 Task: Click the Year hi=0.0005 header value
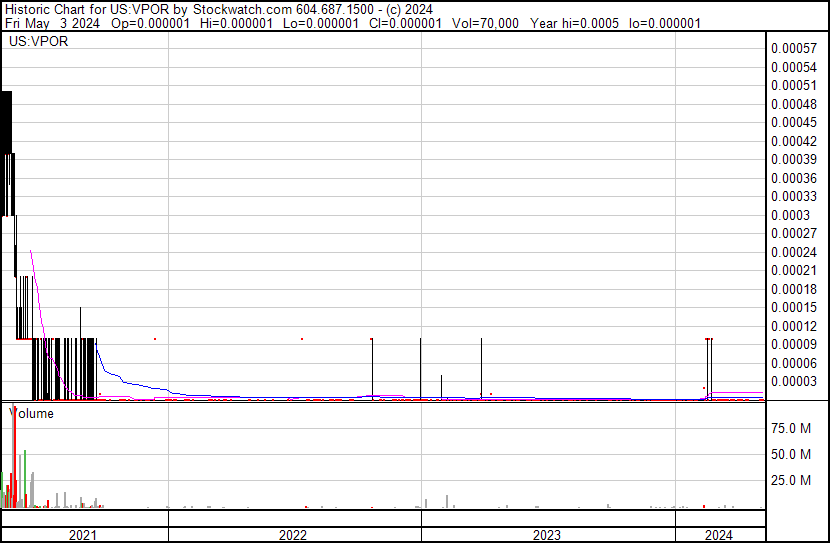pyautogui.click(x=574, y=23)
